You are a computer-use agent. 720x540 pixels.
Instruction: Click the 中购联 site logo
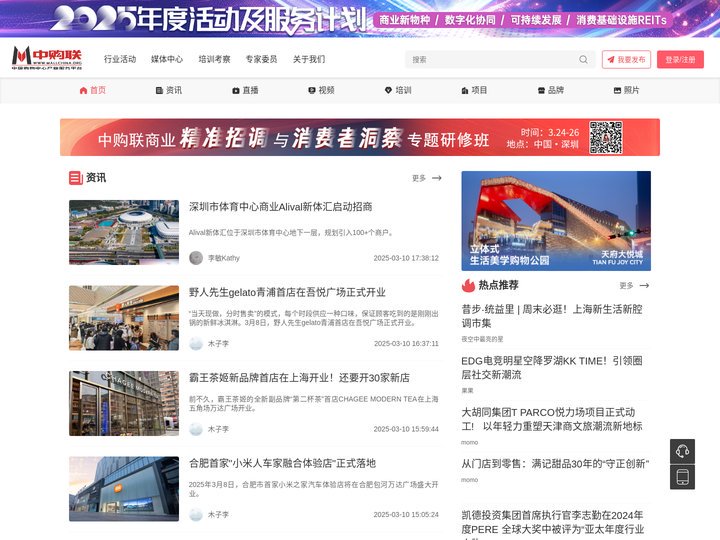pos(47,58)
